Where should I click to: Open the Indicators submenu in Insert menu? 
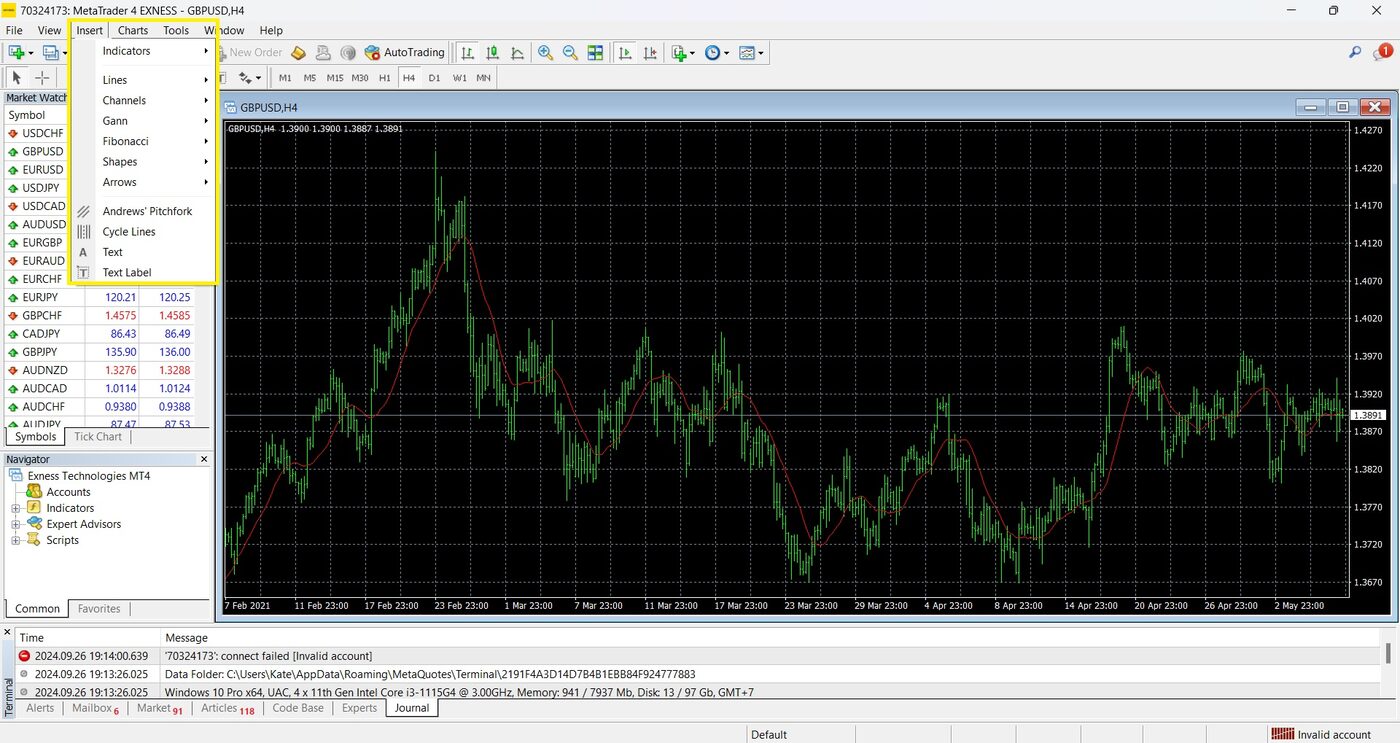pos(144,51)
